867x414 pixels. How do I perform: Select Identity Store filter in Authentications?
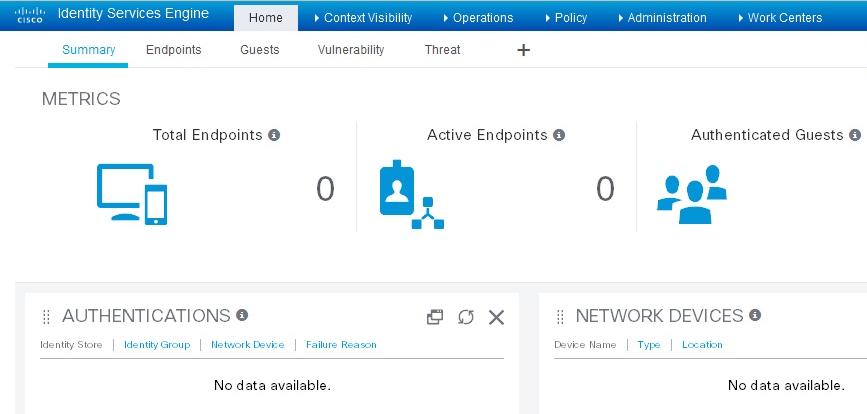coord(71,345)
